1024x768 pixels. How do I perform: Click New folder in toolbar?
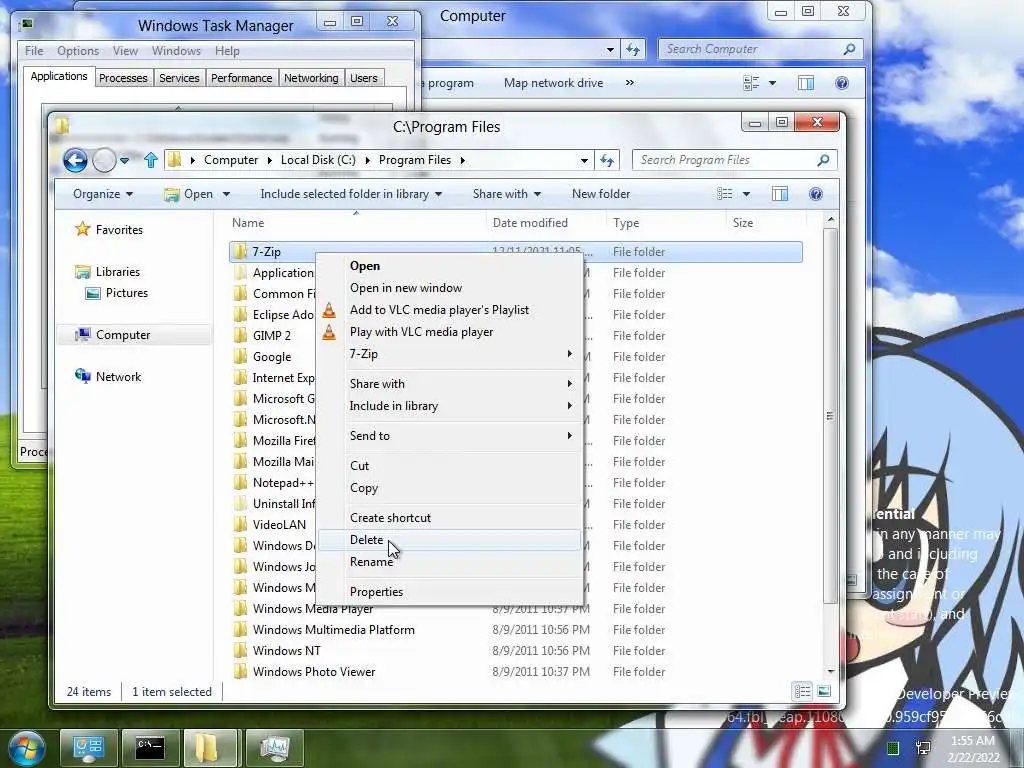pyautogui.click(x=601, y=194)
